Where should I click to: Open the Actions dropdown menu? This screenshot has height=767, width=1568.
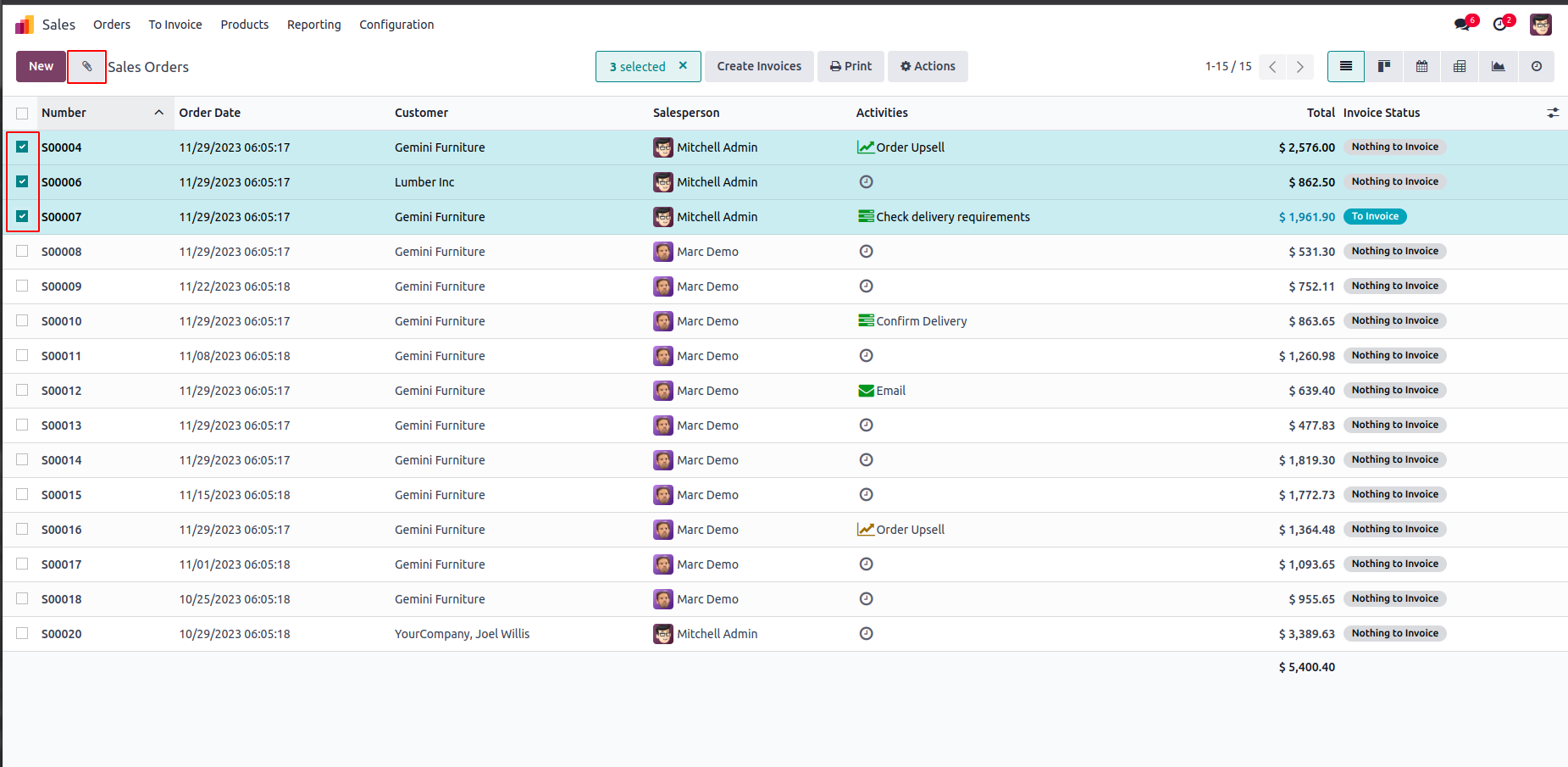point(928,66)
